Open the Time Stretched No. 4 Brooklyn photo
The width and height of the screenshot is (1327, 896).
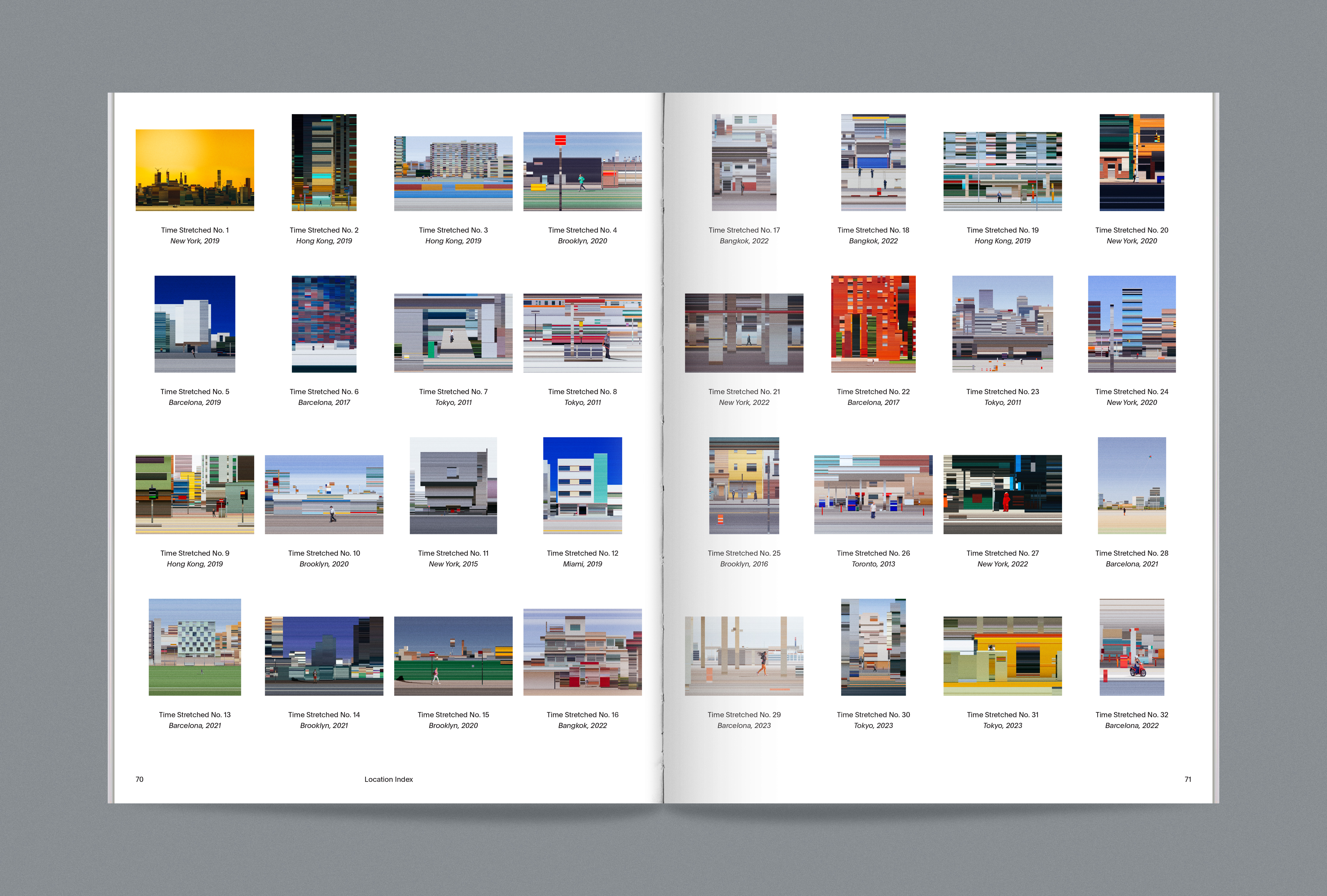[x=583, y=171]
